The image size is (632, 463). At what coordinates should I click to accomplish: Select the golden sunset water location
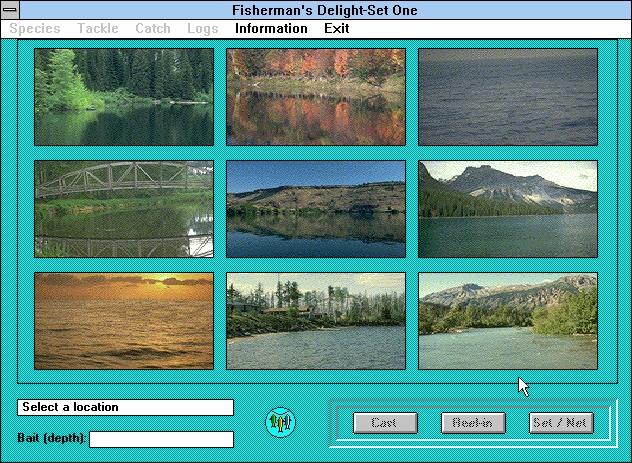pyautogui.click(x=124, y=321)
